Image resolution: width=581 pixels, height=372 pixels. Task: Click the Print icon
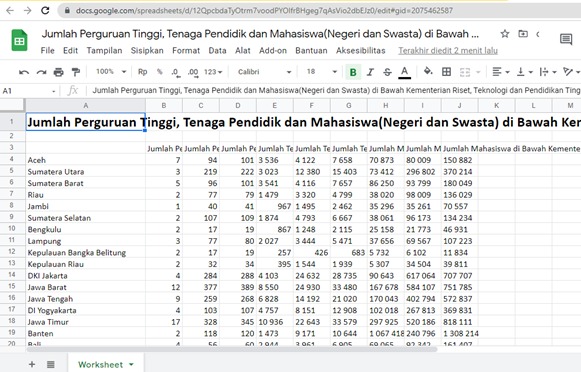coord(59,72)
